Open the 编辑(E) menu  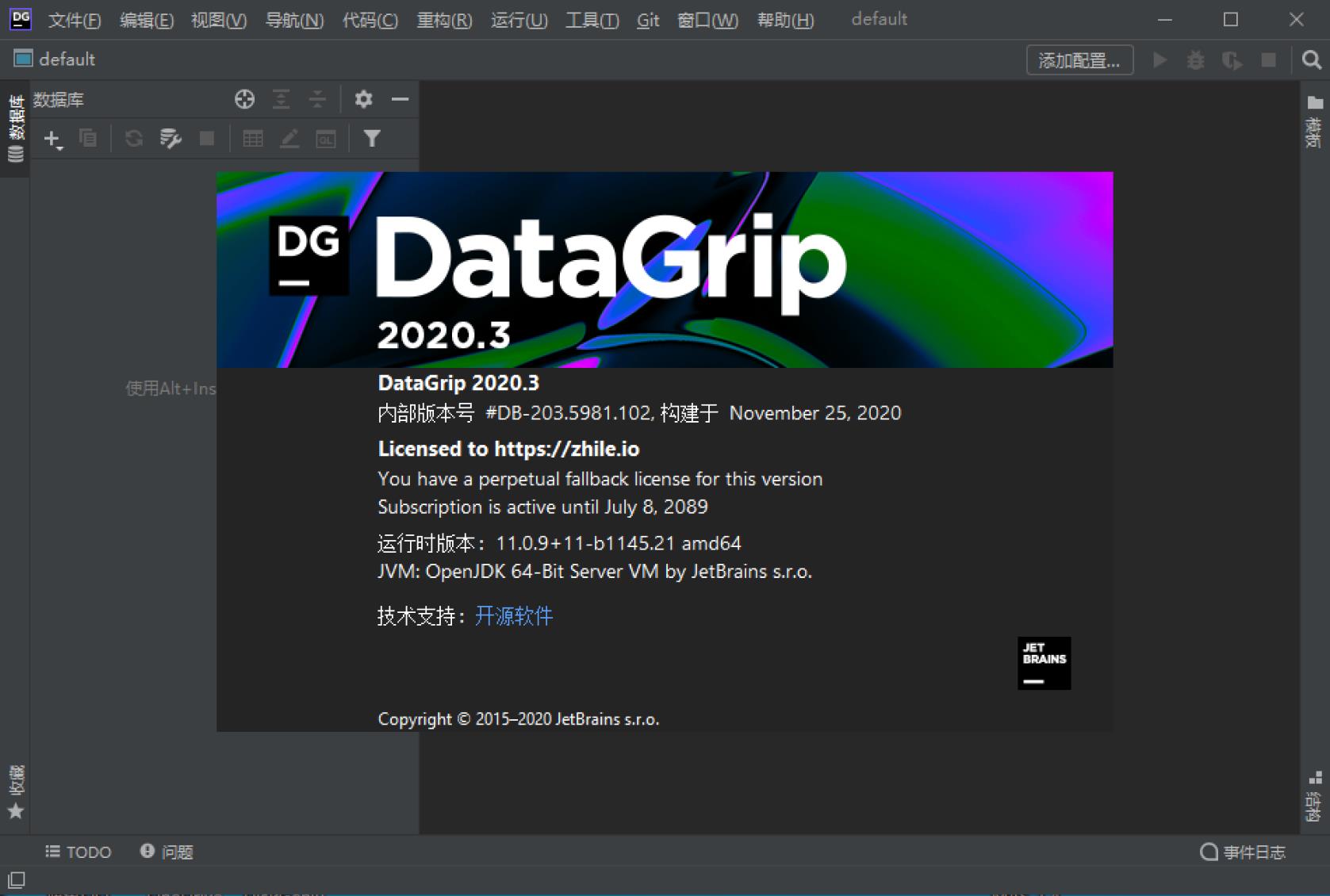click(x=147, y=20)
